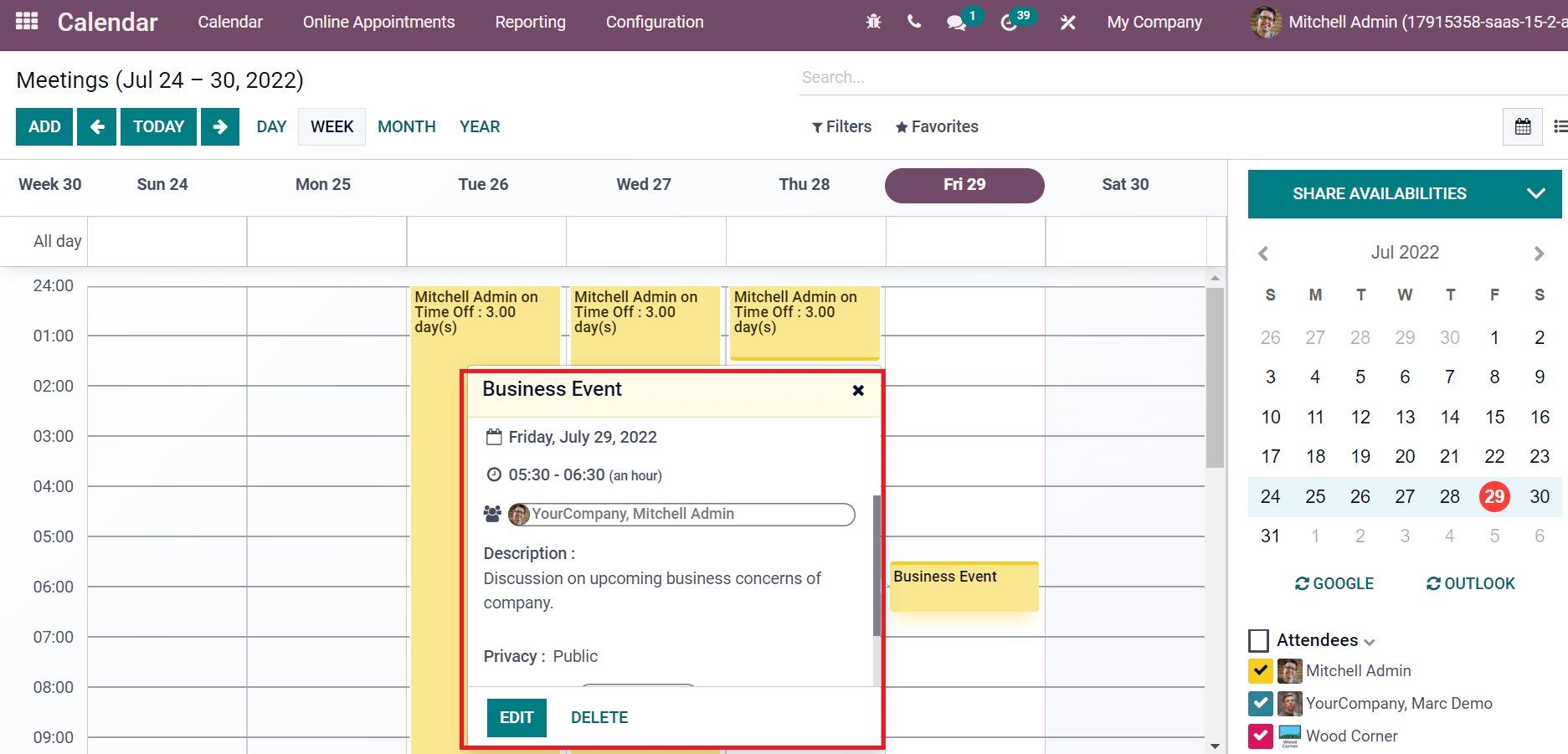Viewport: 1568px width, 754px height.
Task: Open conversations message icon
Action: 956,23
